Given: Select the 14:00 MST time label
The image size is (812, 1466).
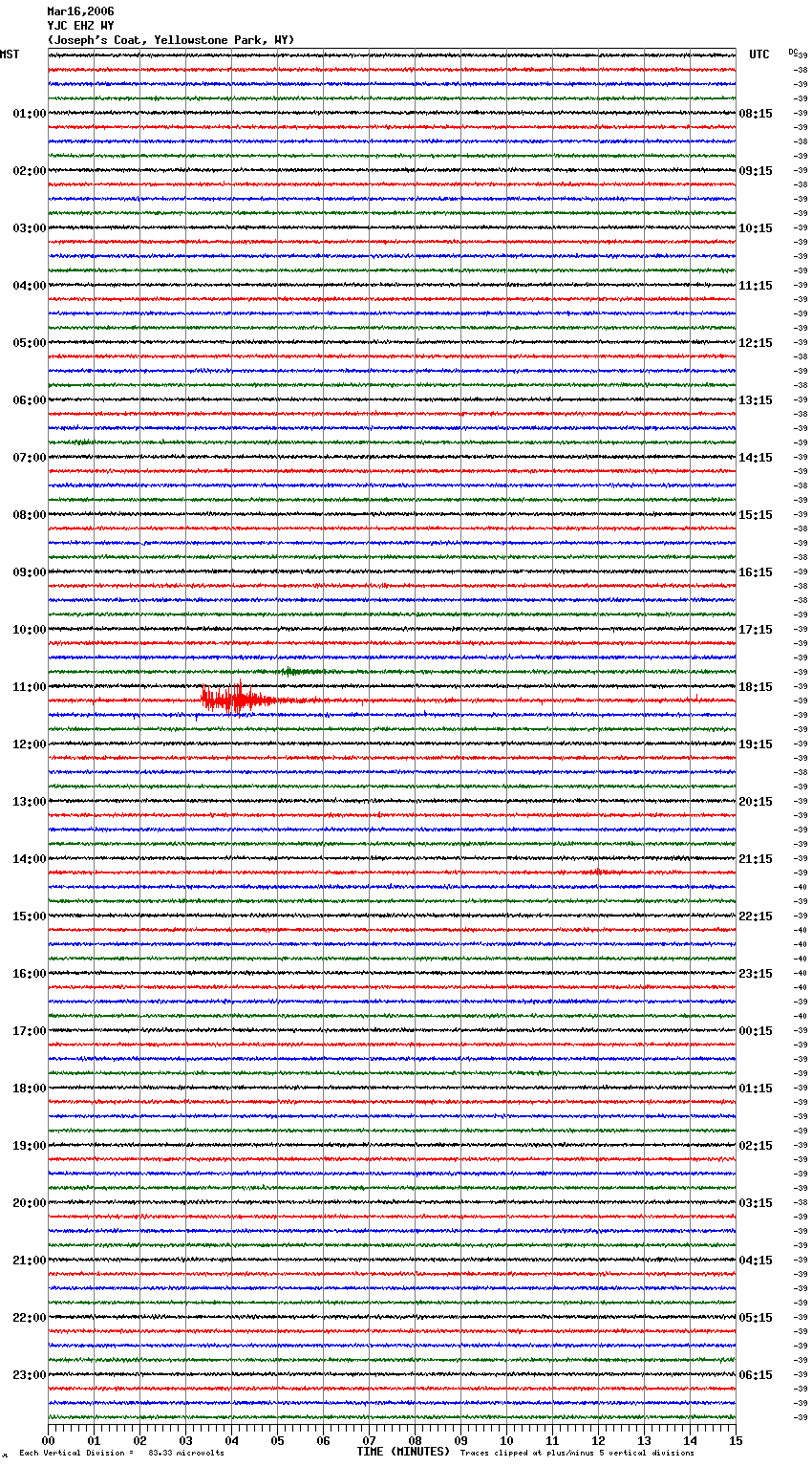Looking at the screenshot, I should [30, 859].
